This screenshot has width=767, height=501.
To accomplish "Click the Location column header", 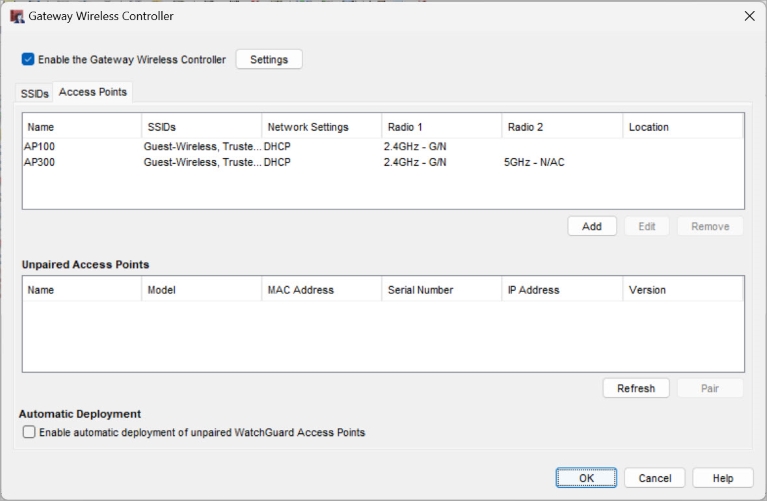I will [x=683, y=127].
